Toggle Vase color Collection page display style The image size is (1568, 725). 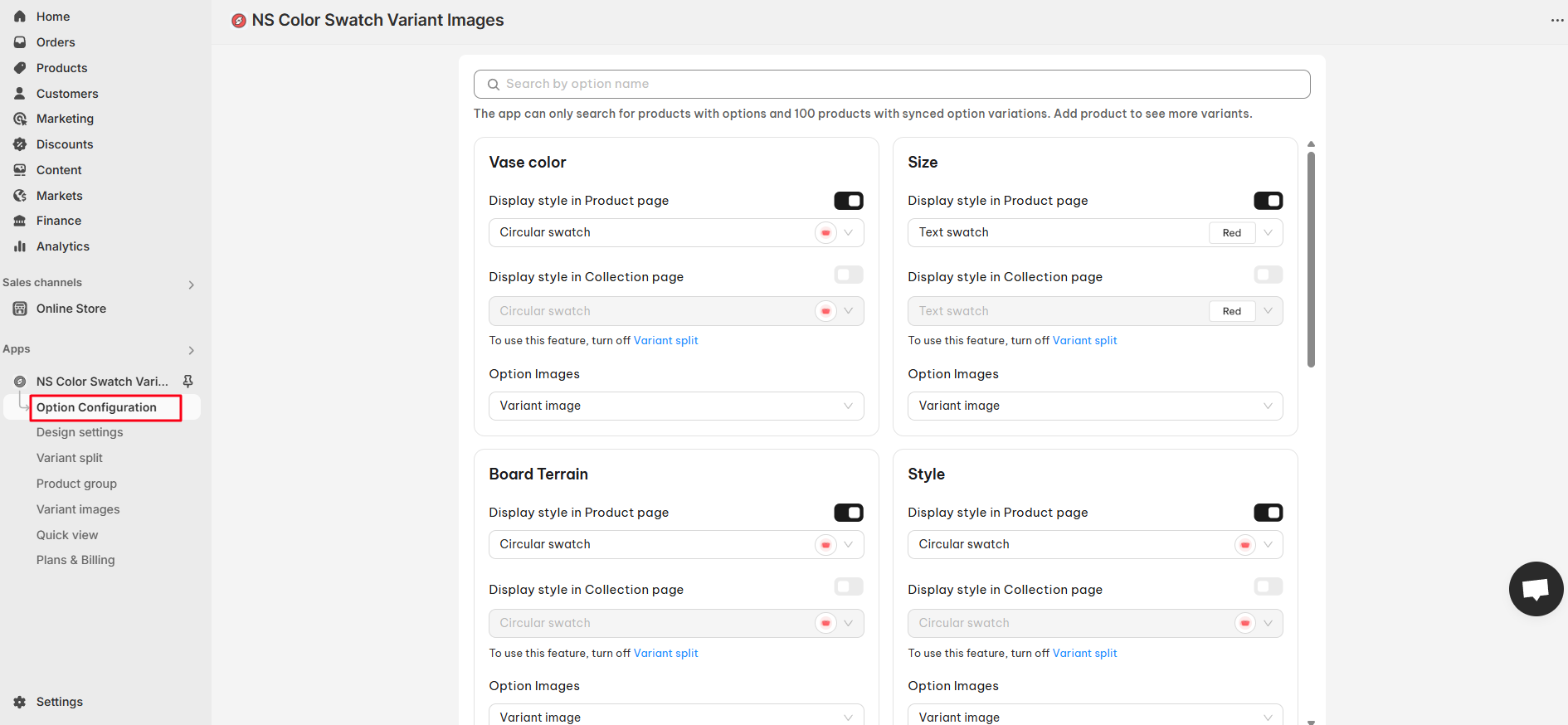pos(849,275)
